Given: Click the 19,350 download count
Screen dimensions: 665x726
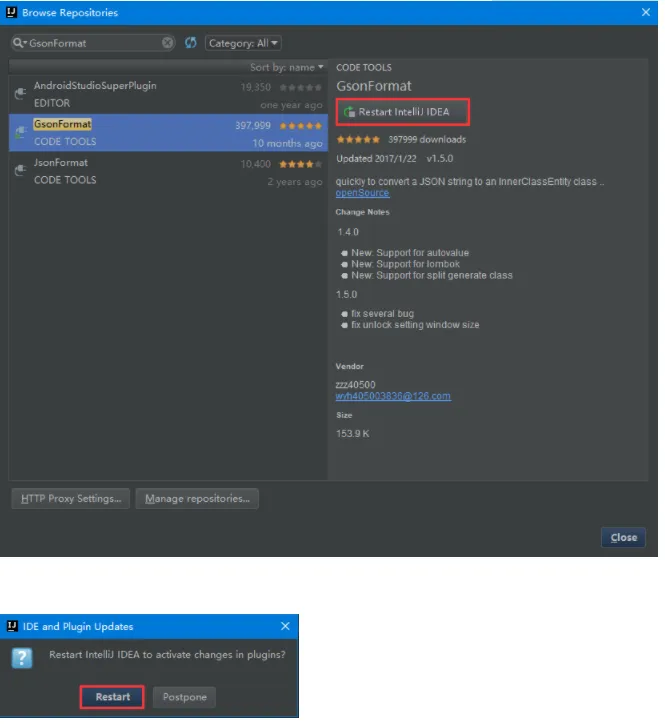Looking at the screenshot, I should tap(256, 87).
